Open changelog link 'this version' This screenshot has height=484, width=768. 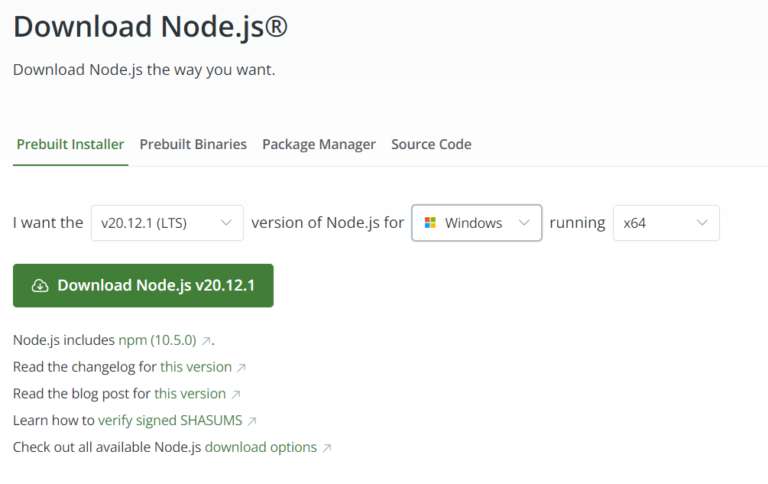click(x=196, y=367)
